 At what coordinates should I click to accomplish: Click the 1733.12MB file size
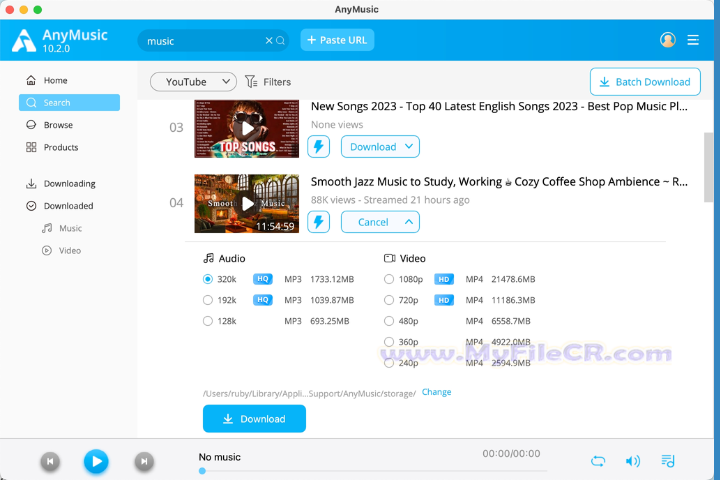coord(332,279)
